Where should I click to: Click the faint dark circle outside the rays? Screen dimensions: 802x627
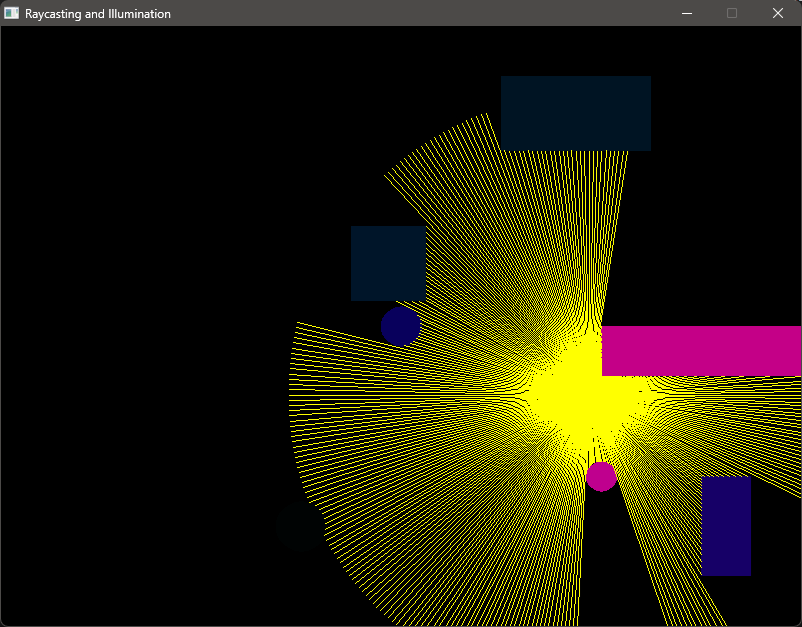[300, 526]
